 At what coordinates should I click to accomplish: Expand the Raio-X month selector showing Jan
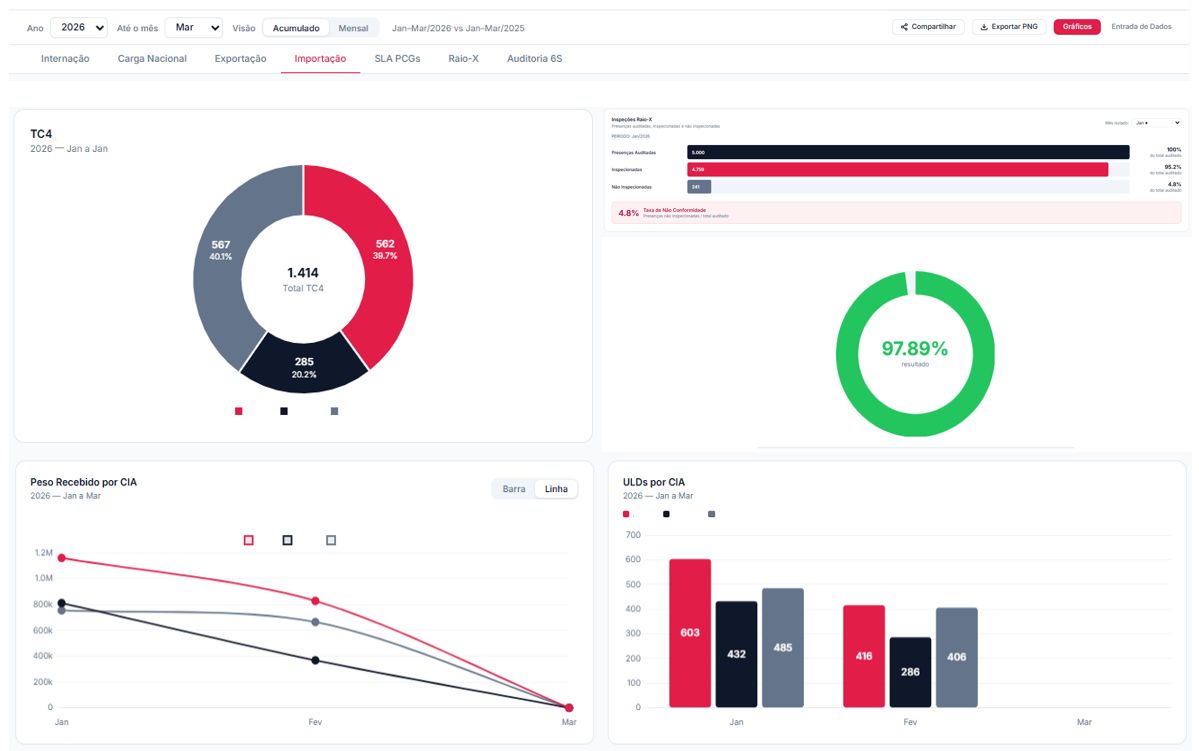coord(1157,122)
